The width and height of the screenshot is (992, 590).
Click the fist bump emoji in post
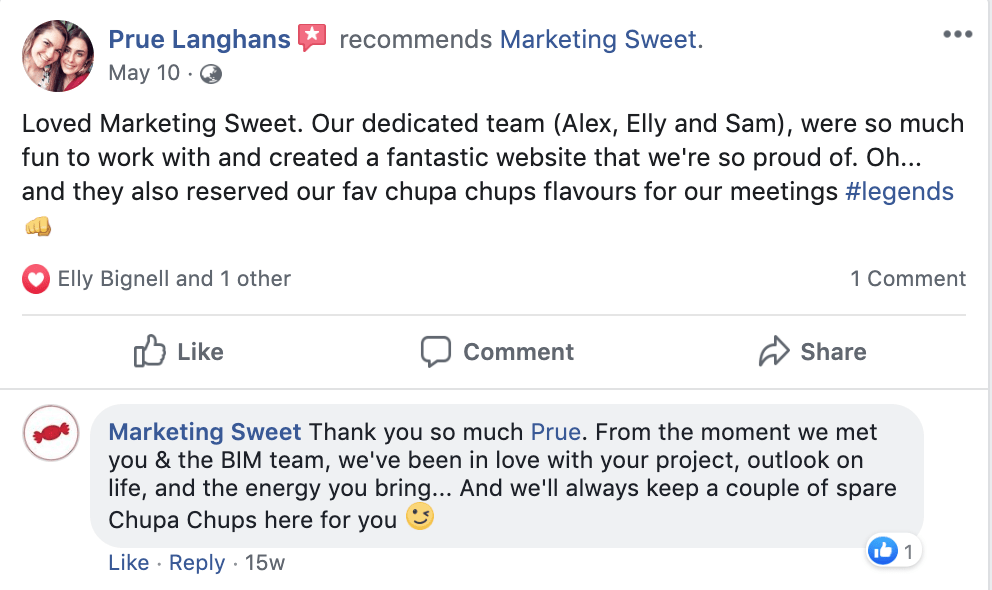[37, 227]
